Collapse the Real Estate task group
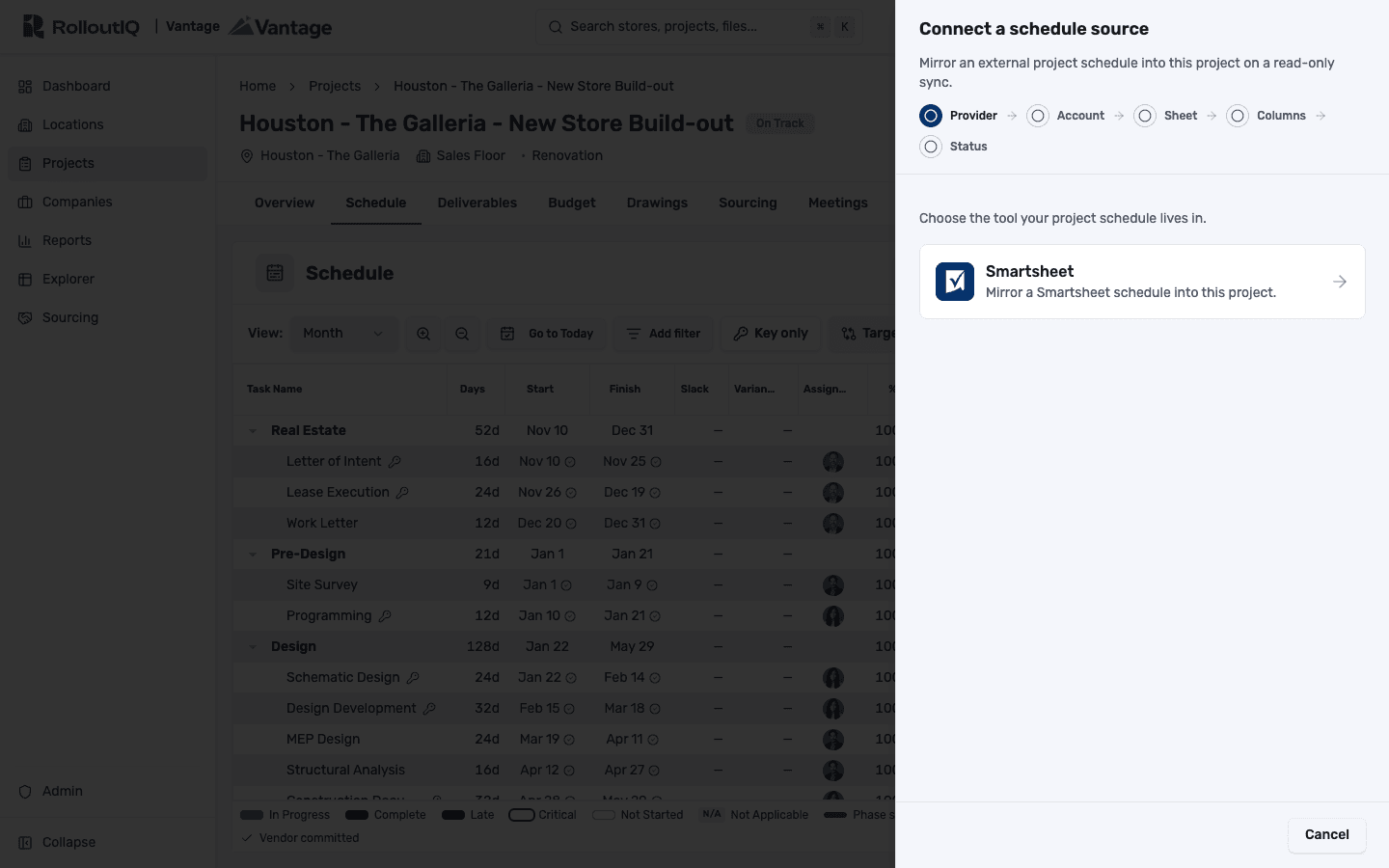 (253, 431)
